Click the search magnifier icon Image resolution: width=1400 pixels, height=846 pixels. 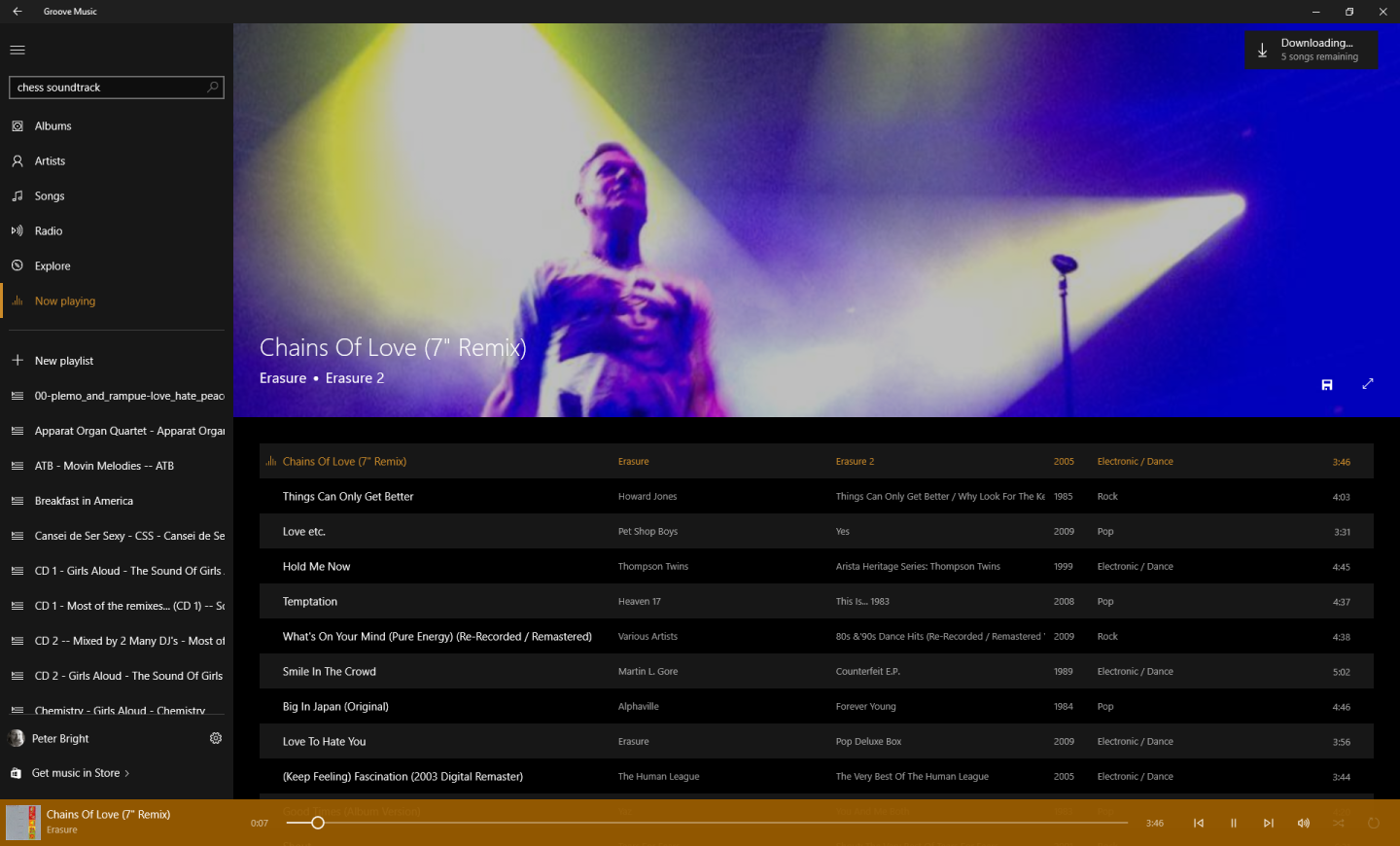(x=212, y=87)
